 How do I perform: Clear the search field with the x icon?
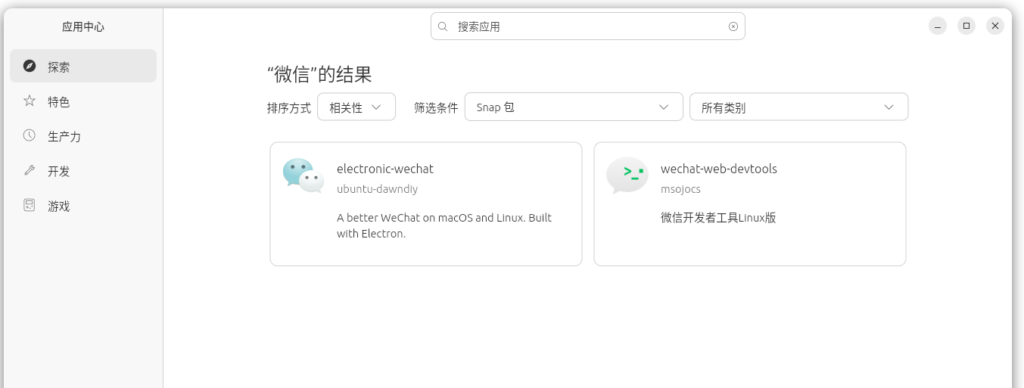point(733,26)
